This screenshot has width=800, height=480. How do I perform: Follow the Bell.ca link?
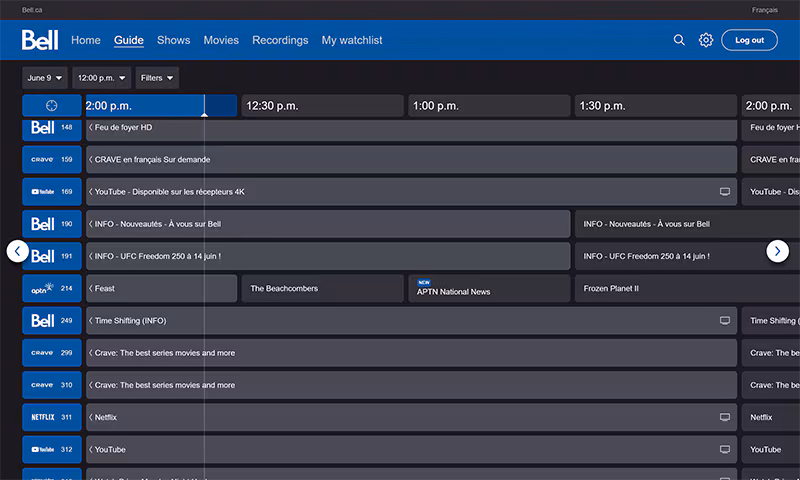32,10
